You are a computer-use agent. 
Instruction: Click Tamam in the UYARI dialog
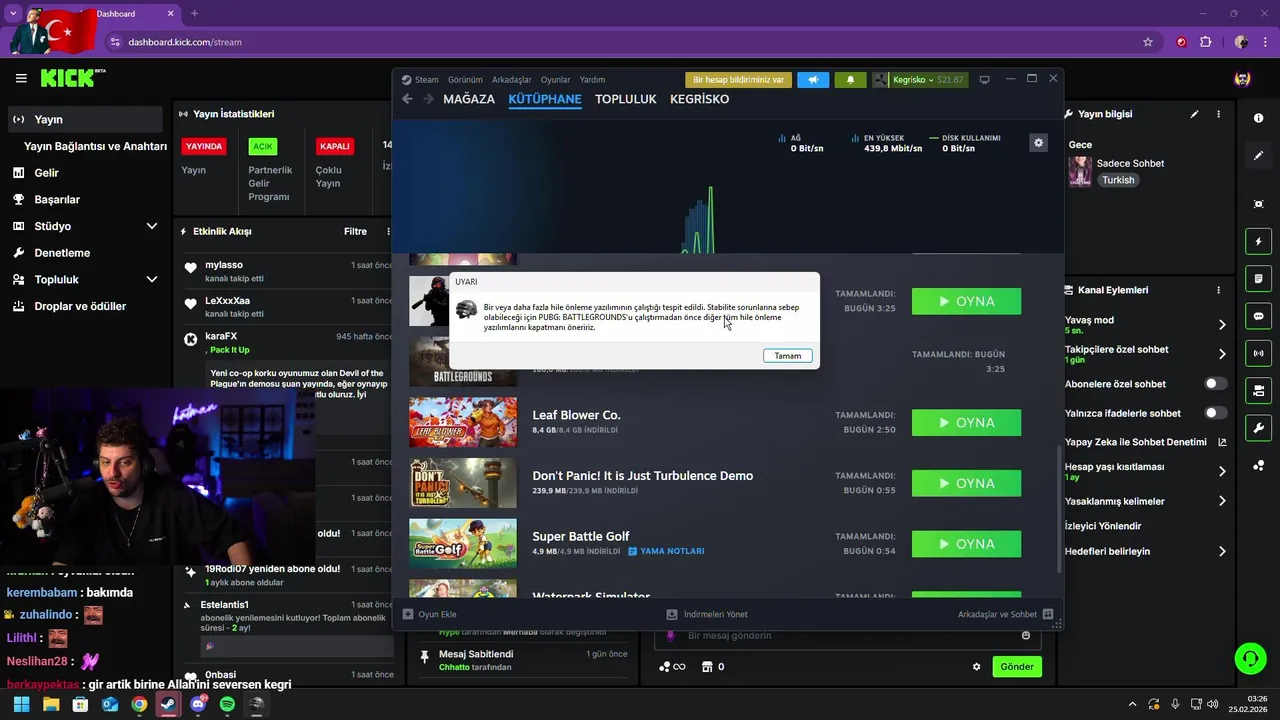pyautogui.click(x=788, y=356)
